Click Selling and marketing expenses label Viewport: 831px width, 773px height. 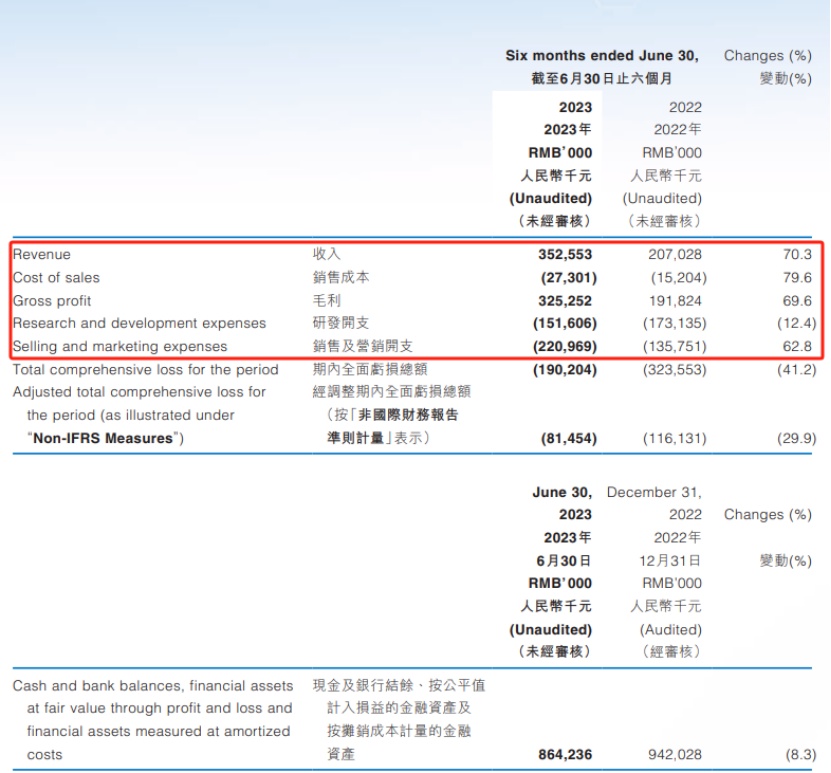click(x=120, y=346)
